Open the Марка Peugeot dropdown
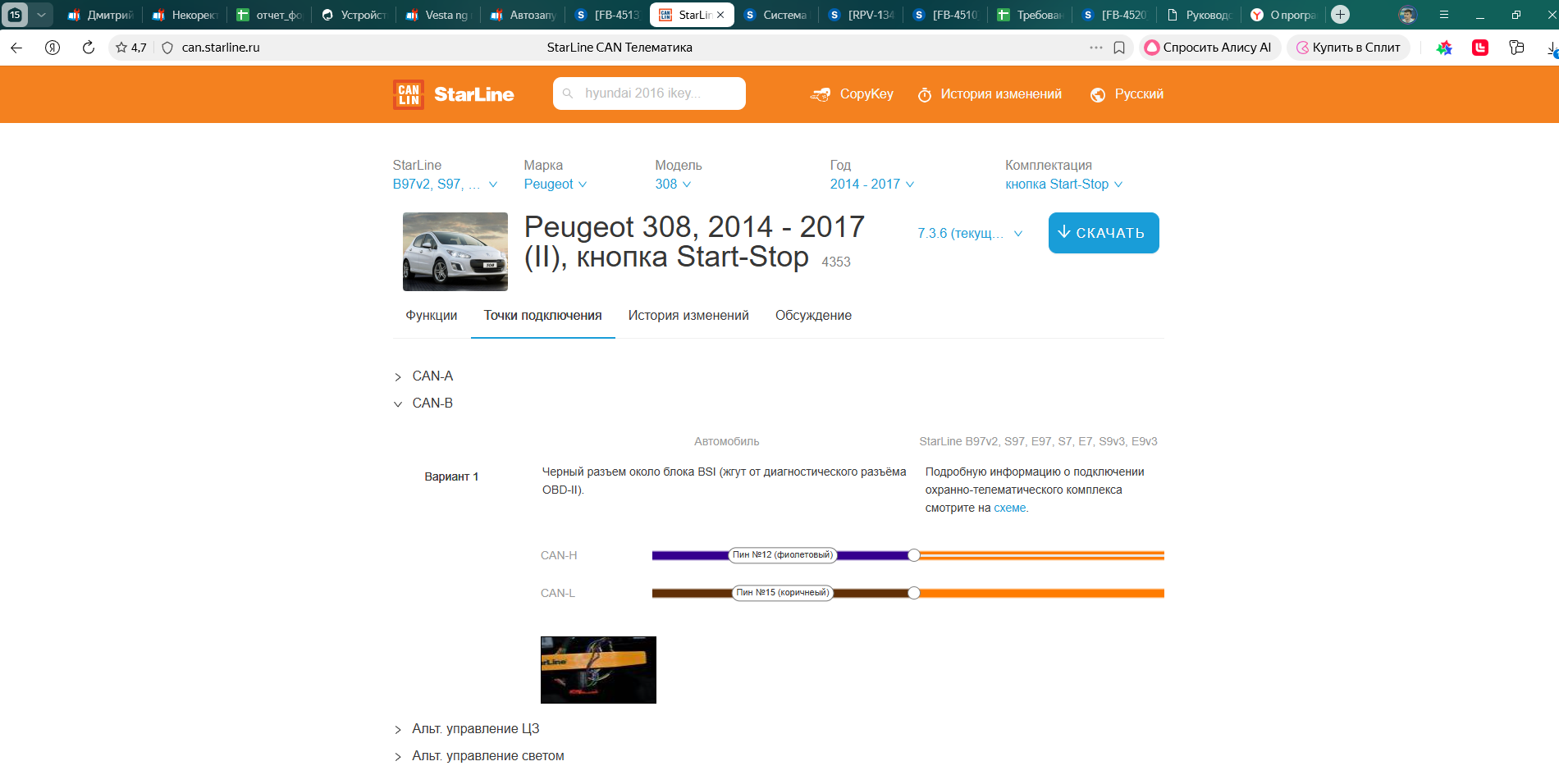This screenshot has height=784, width=1559. tap(555, 185)
